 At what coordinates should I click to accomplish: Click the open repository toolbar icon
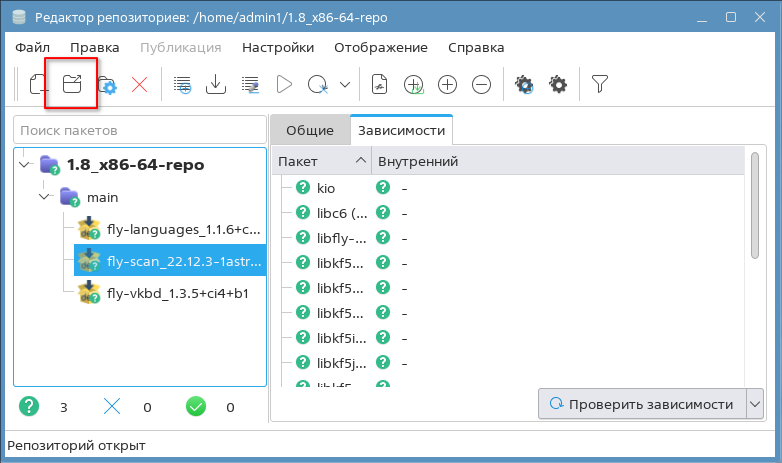72,84
